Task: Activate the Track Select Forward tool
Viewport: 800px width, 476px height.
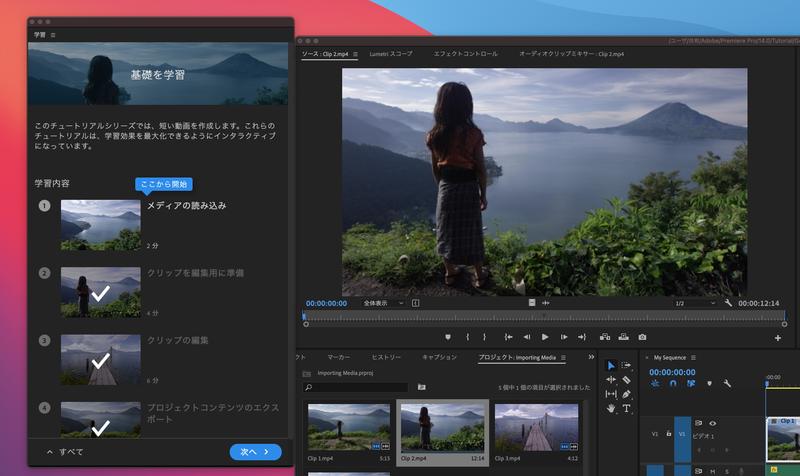Action: point(627,366)
